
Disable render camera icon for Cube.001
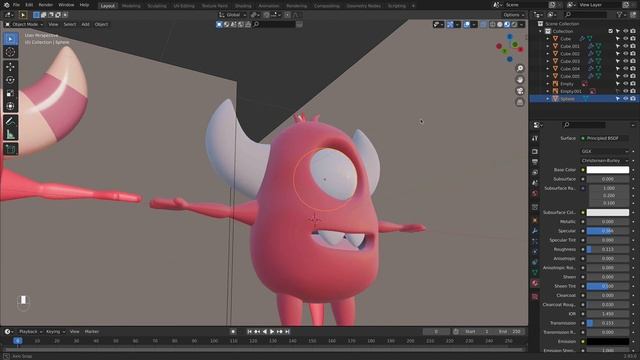coord(633,46)
